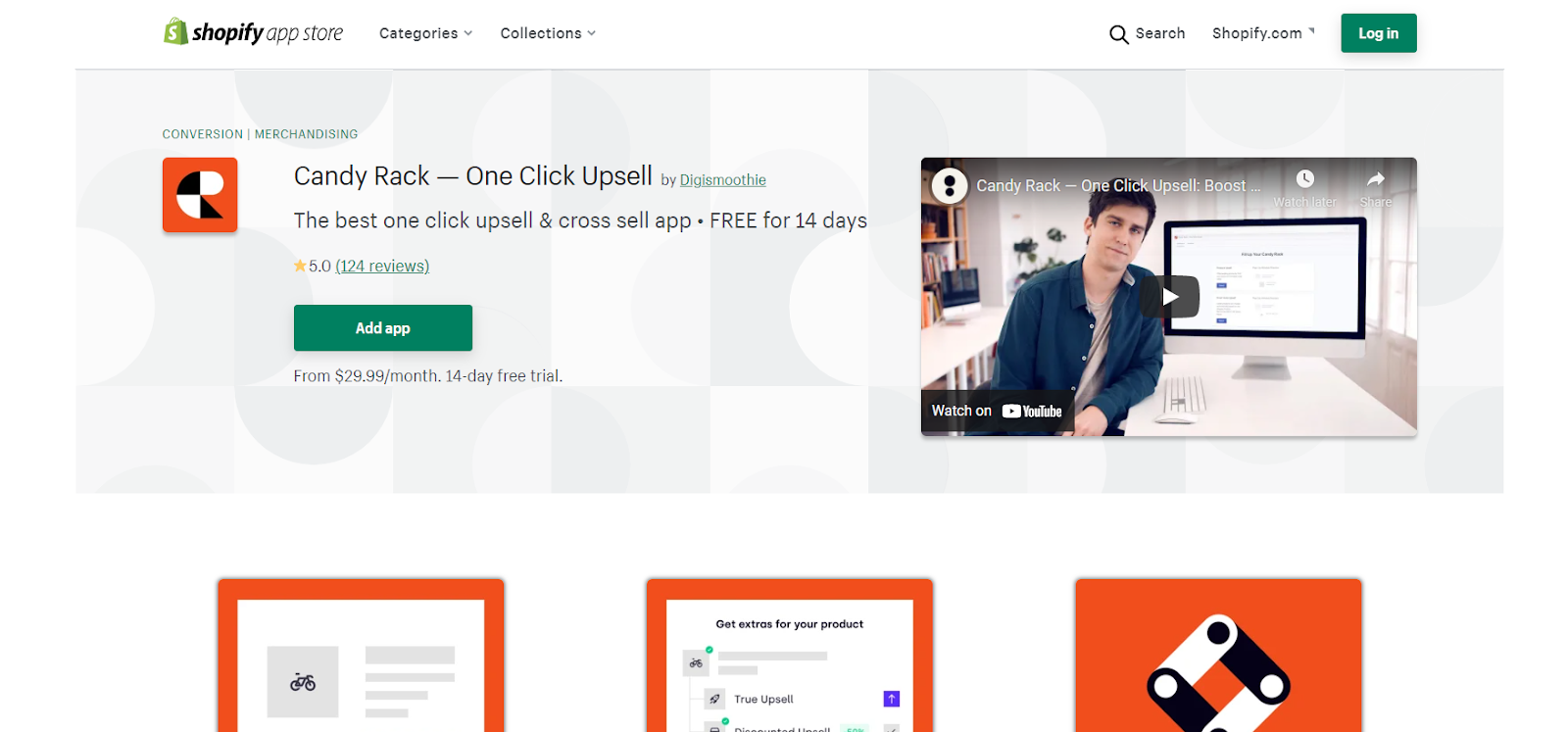Open the Collections dropdown menu

point(548,33)
